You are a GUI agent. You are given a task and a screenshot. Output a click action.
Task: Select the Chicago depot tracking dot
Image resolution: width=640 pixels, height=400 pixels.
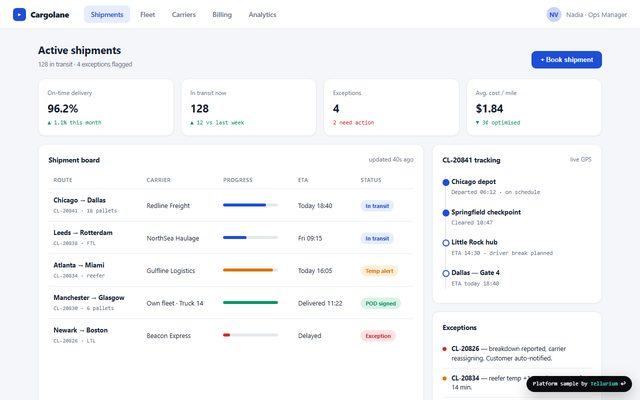pyautogui.click(x=446, y=182)
